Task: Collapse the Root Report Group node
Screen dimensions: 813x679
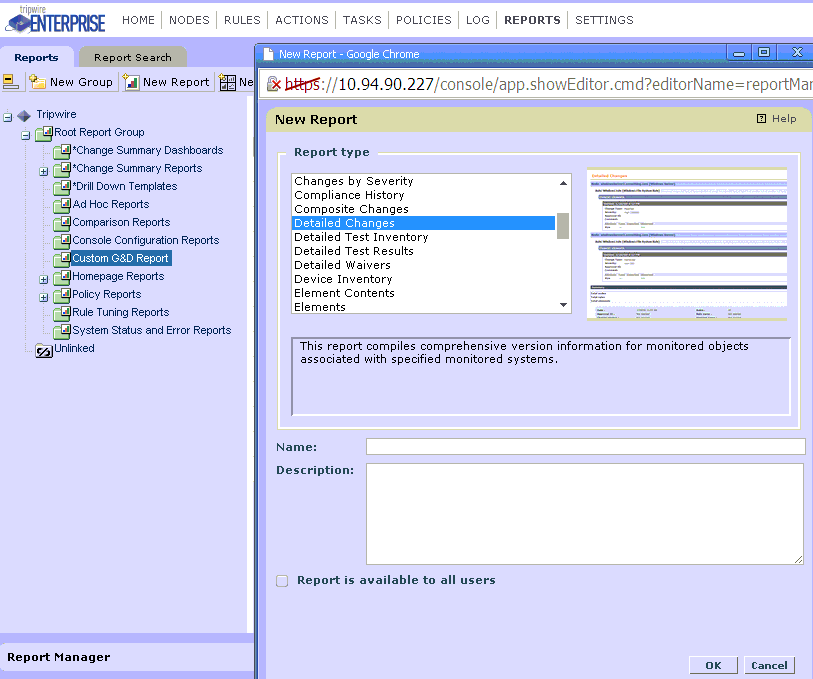Action: tap(26, 134)
